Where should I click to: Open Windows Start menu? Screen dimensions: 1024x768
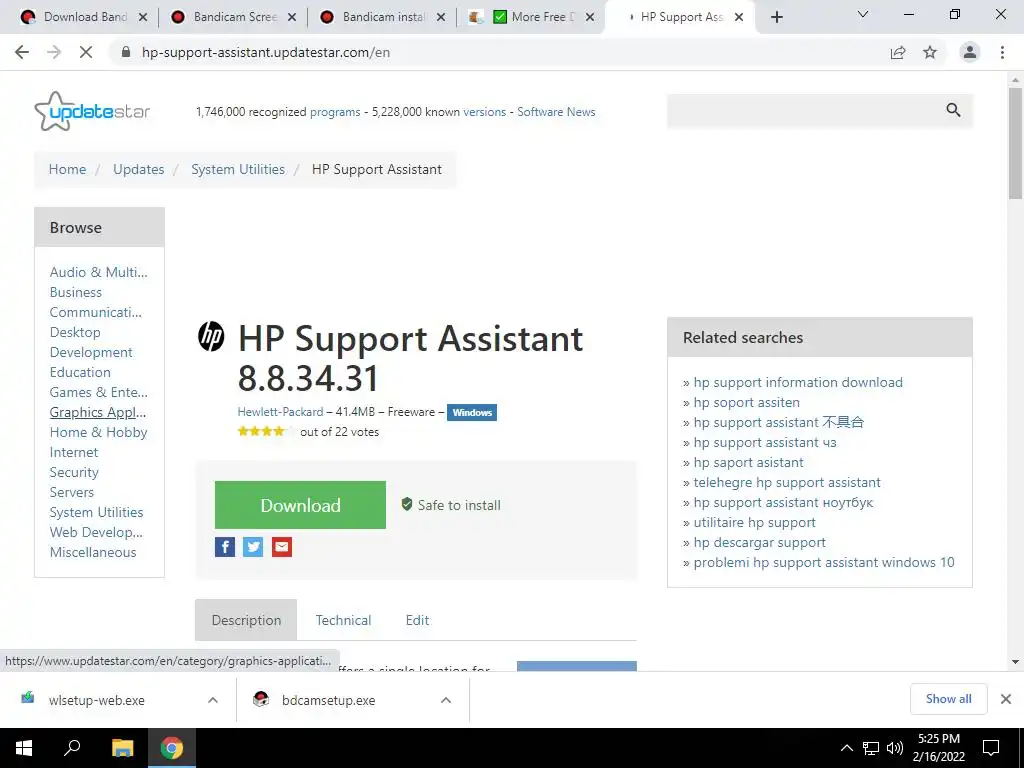click(24, 748)
